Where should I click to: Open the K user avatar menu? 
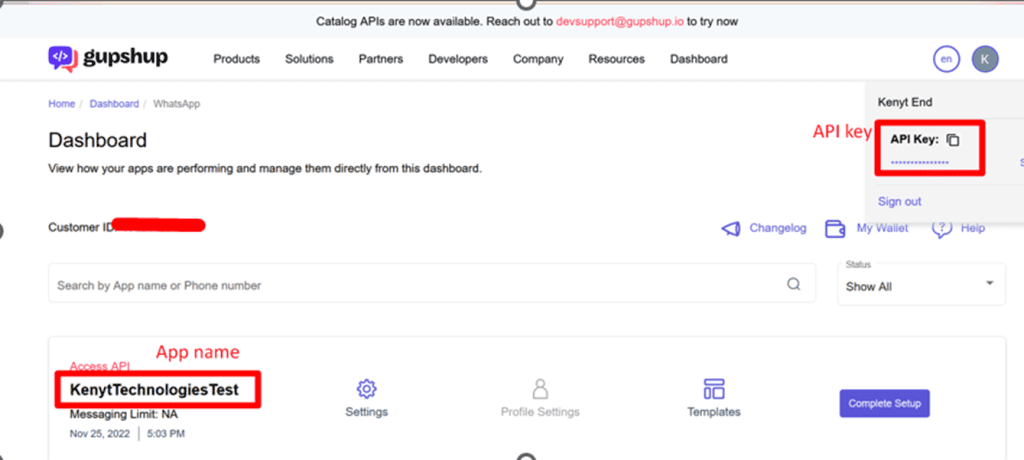[x=985, y=59]
